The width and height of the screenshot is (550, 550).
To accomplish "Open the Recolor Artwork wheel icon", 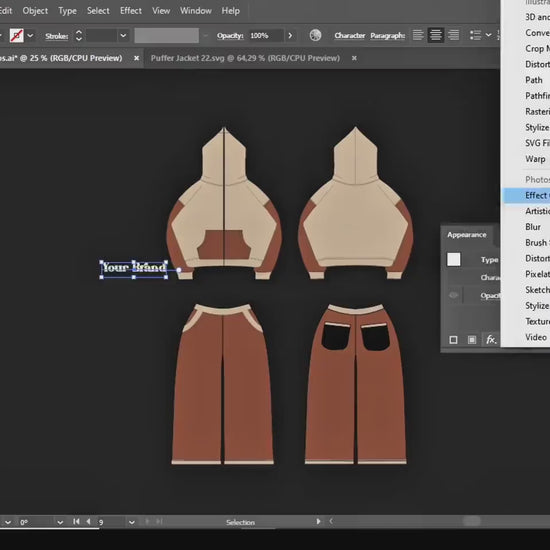I will (x=315, y=35).
